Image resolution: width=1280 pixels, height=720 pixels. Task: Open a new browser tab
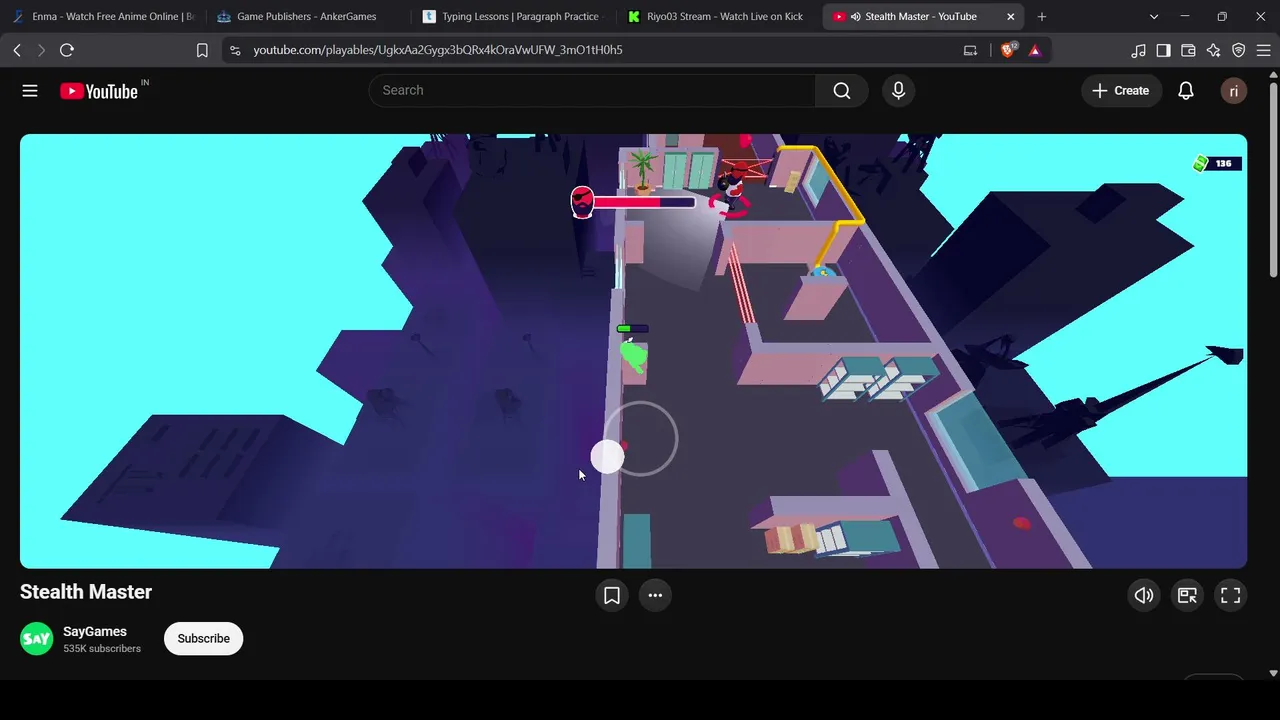pos(1042,17)
